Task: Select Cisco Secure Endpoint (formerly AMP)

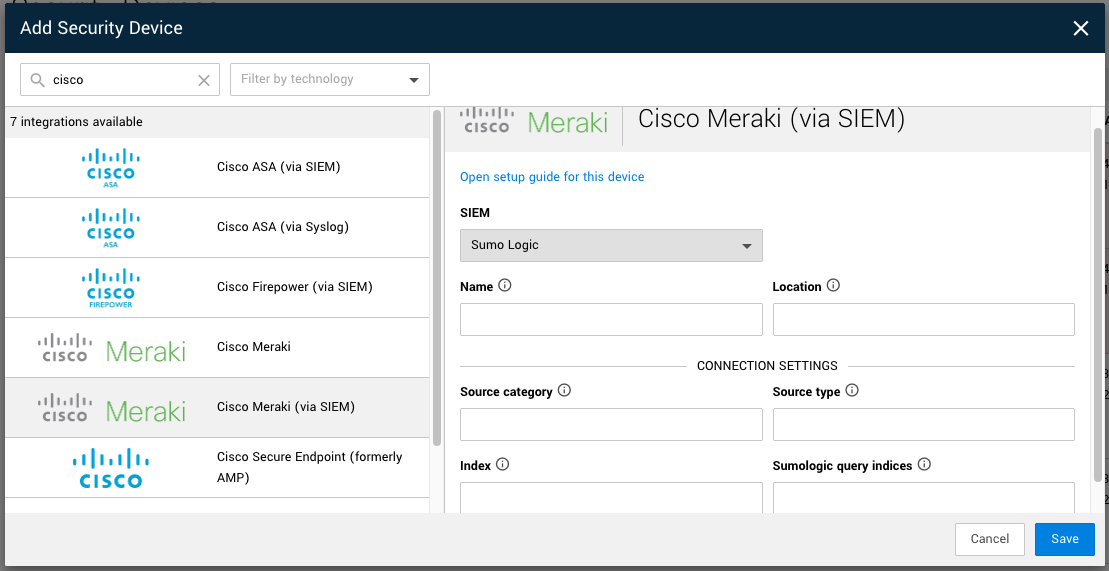Action: pyautogui.click(x=218, y=468)
